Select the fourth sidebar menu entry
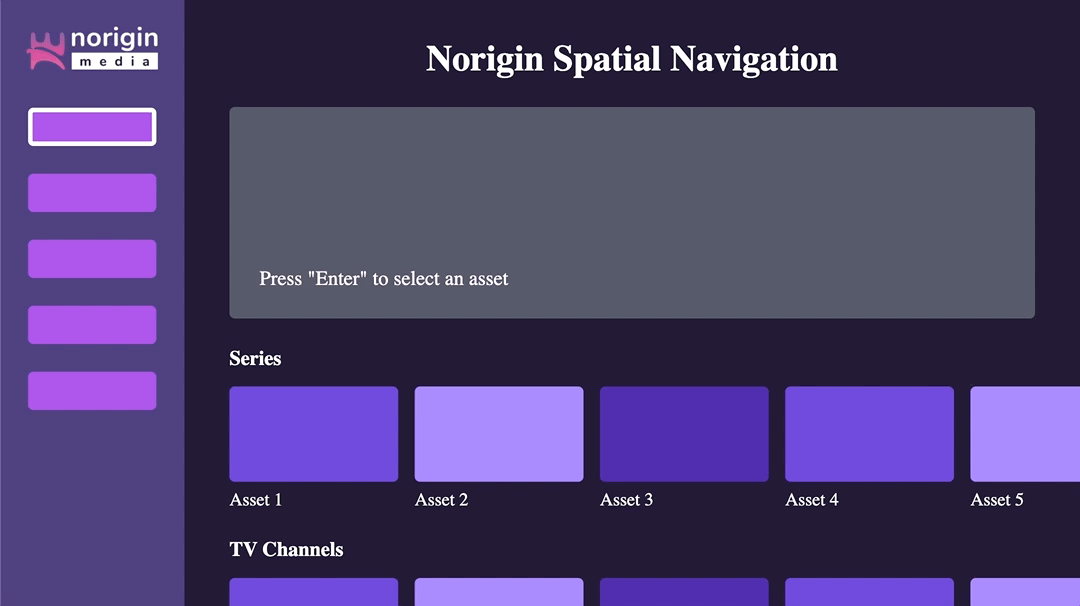1080x606 pixels. point(92,325)
